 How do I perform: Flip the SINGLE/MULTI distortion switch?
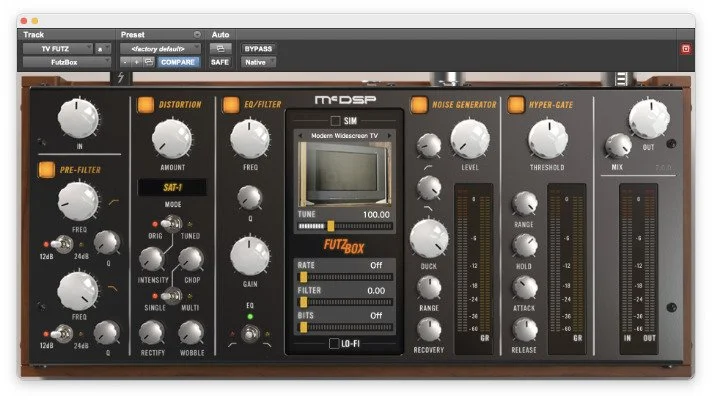click(x=172, y=296)
